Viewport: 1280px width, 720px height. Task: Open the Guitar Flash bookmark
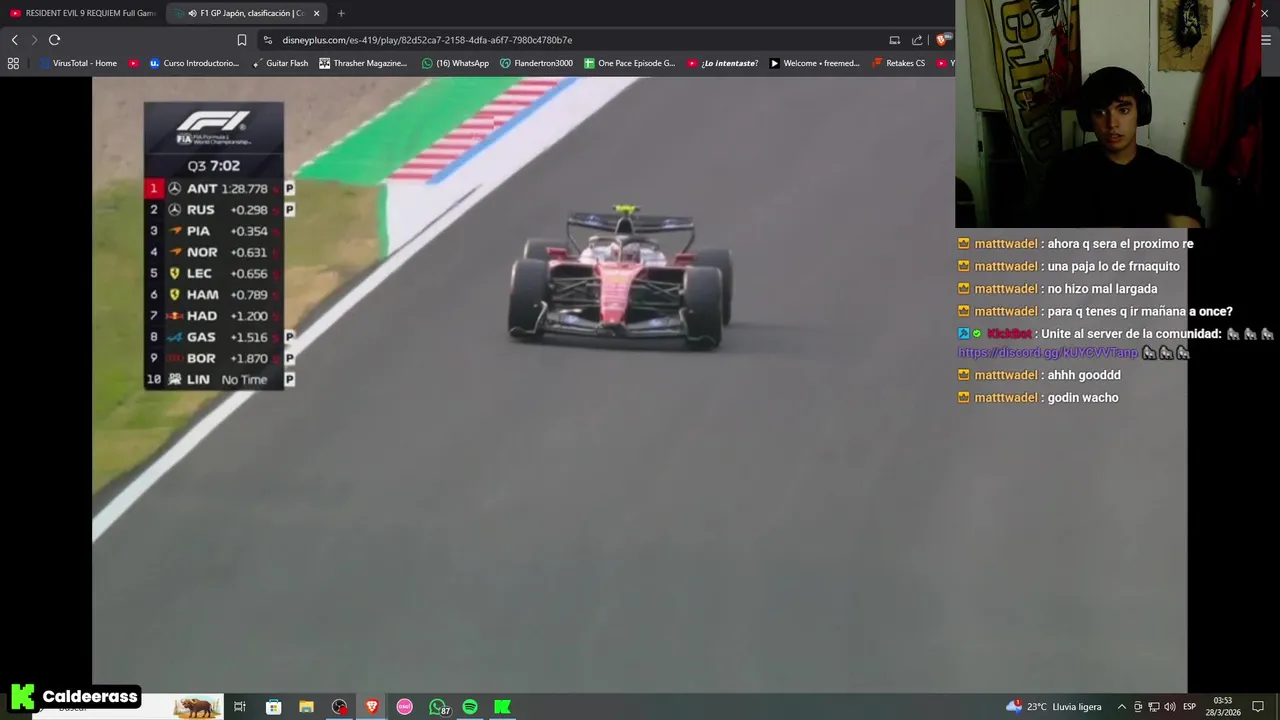pyautogui.click(x=280, y=63)
